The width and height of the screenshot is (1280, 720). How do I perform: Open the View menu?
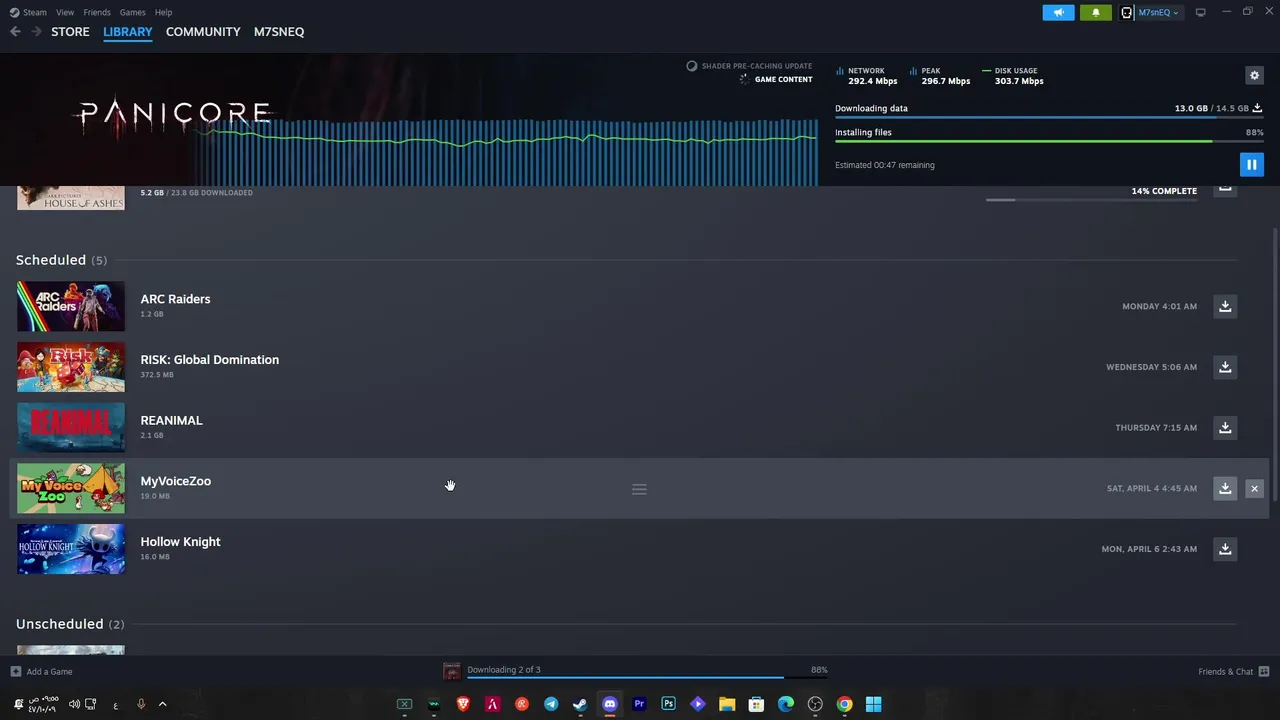click(65, 12)
